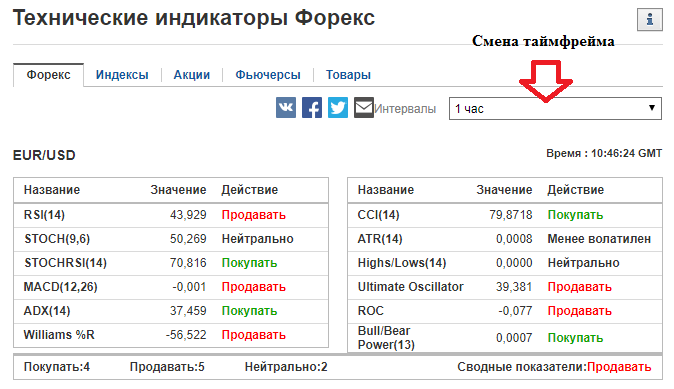Open the '1 час' interval dropdown
674x389 pixels.
[555, 108]
